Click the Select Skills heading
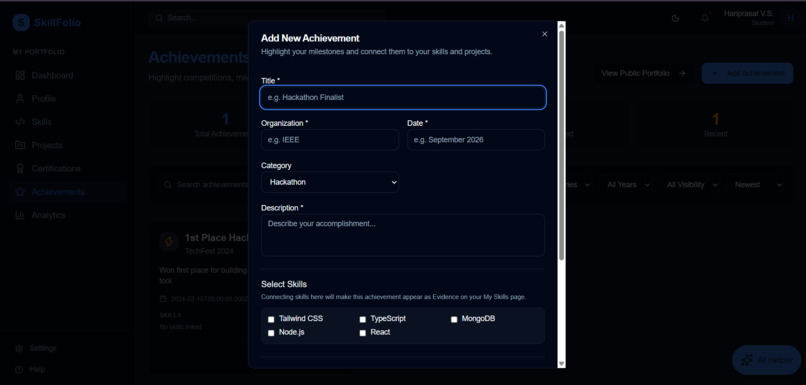 click(284, 284)
